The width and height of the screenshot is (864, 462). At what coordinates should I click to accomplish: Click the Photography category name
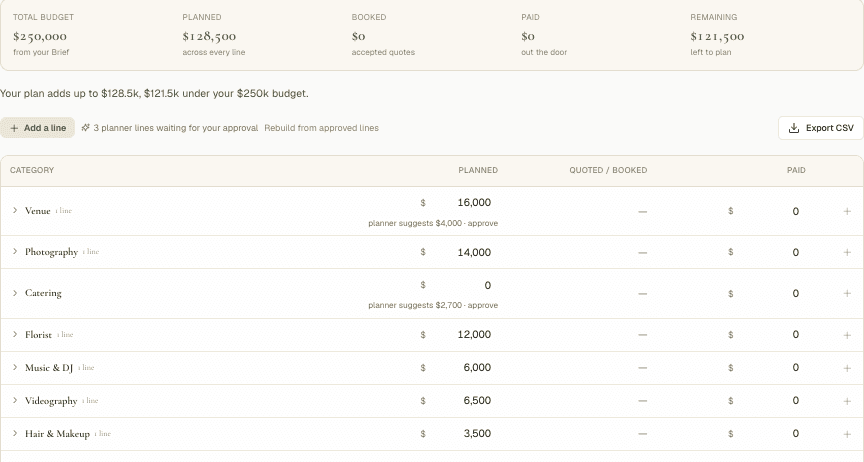coord(51,252)
